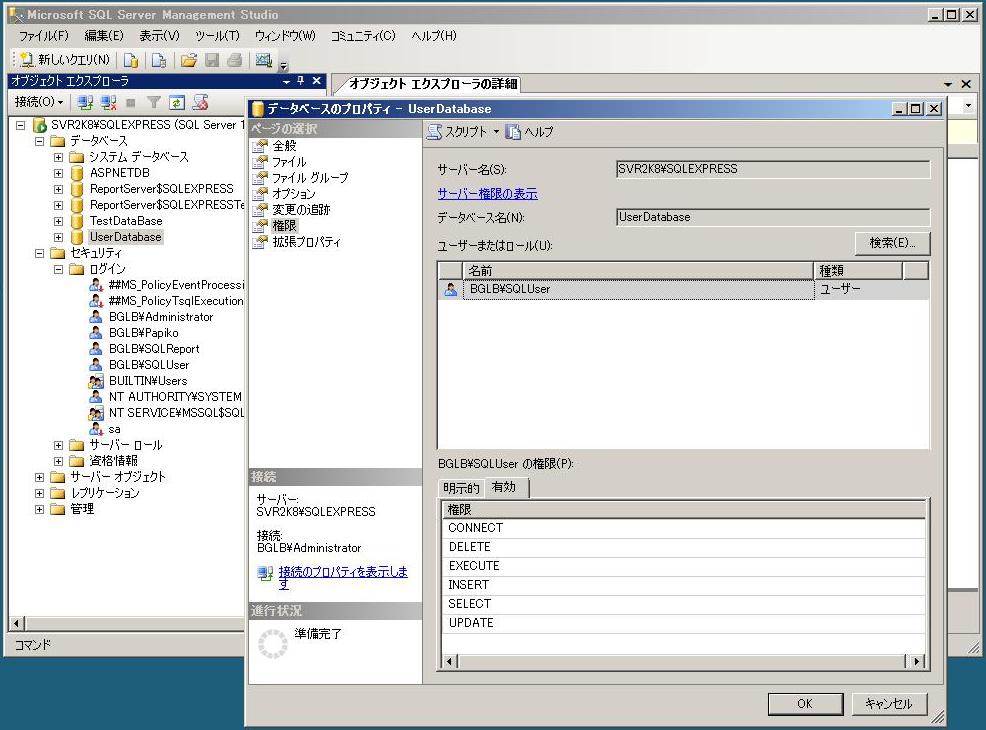Screen dimensions: 986x730
Task: Click the 新しいクエリ toolbar button
Action: 65,60
